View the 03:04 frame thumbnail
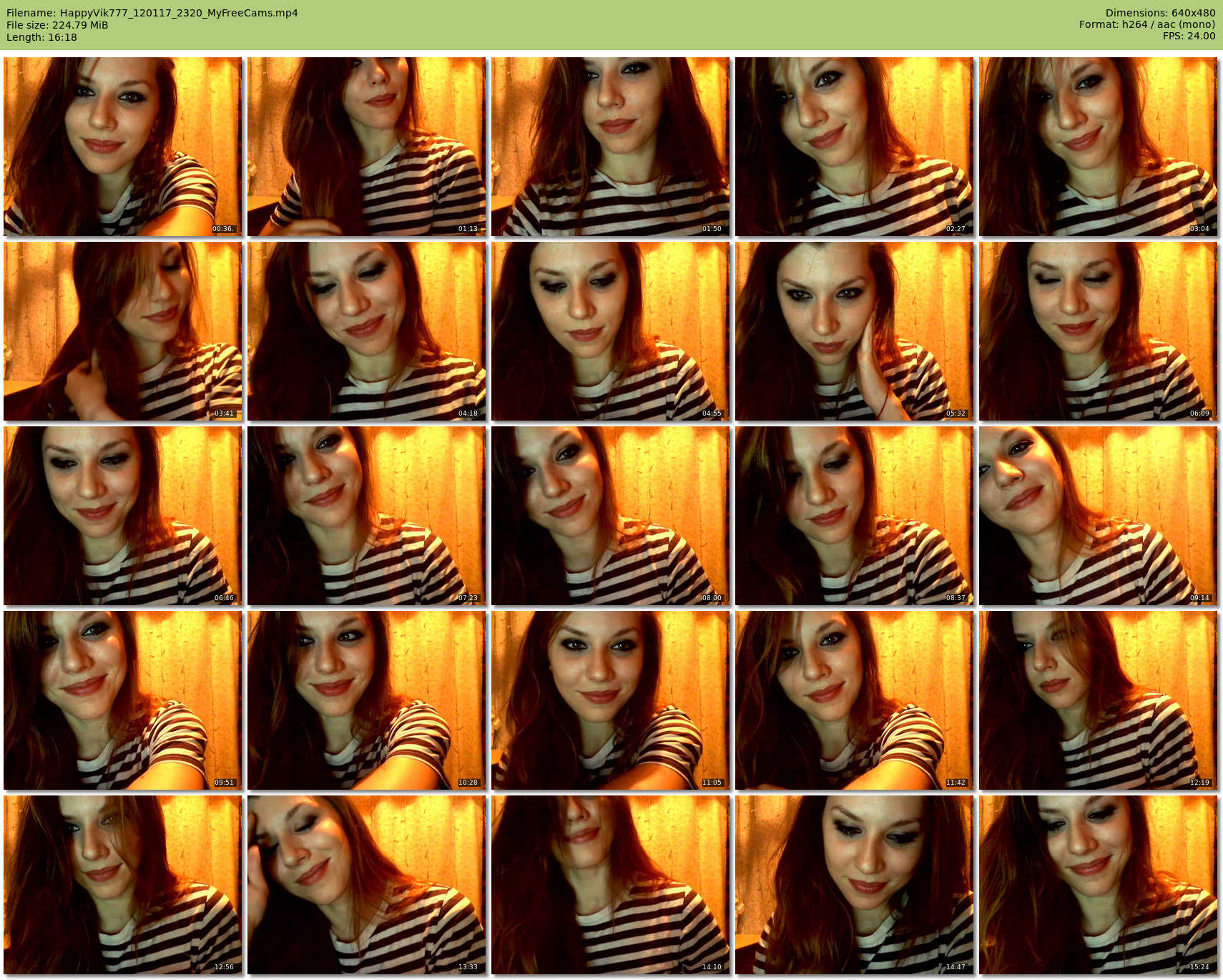The image size is (1223, 980). [x=1099, y=147]
